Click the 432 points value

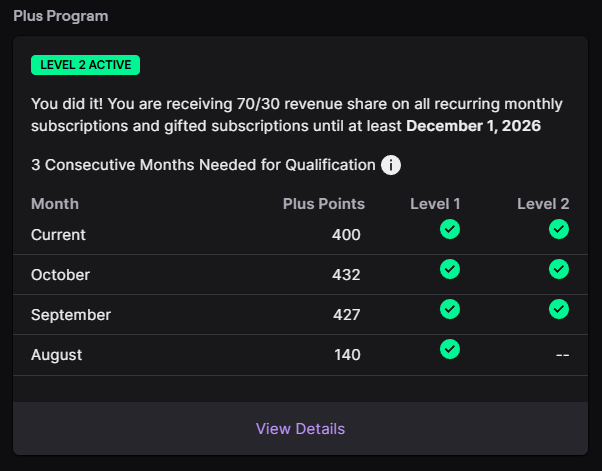pyautogui.click(x=346, y=275)
